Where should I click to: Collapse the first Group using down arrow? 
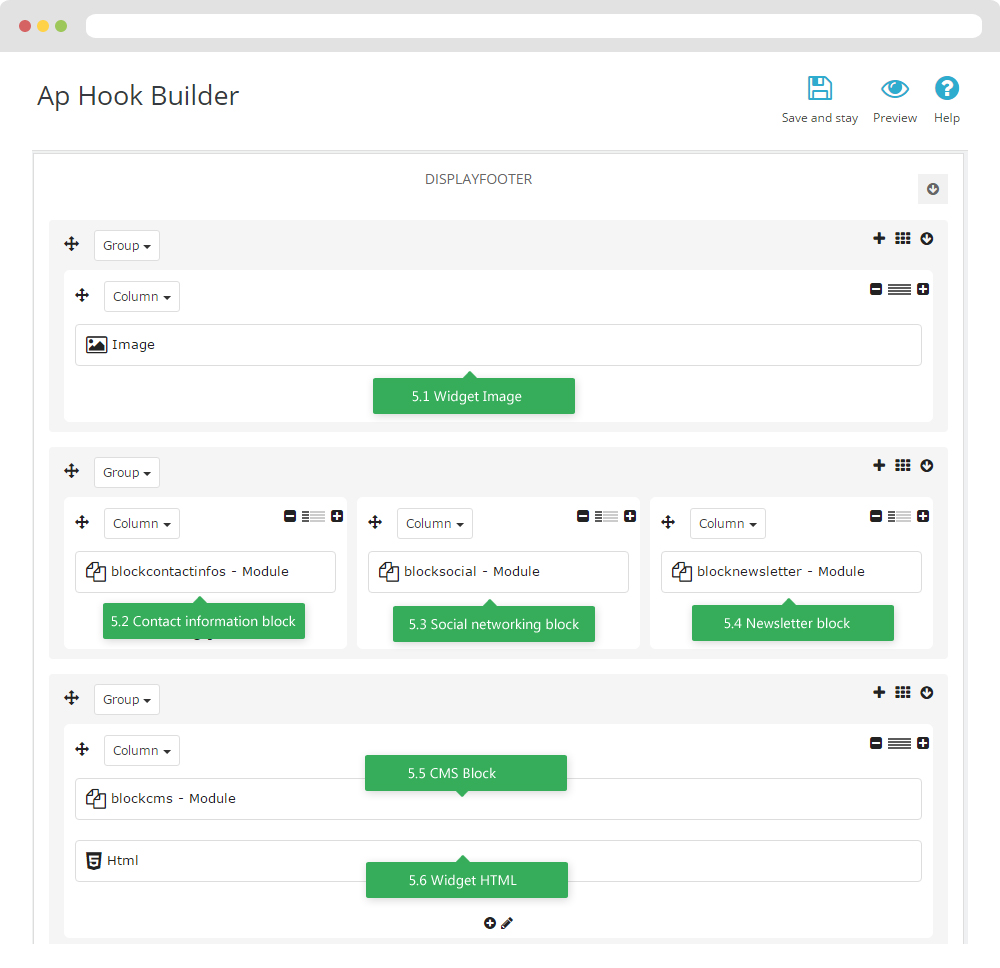pyautogui.click(x=927, y=238)
